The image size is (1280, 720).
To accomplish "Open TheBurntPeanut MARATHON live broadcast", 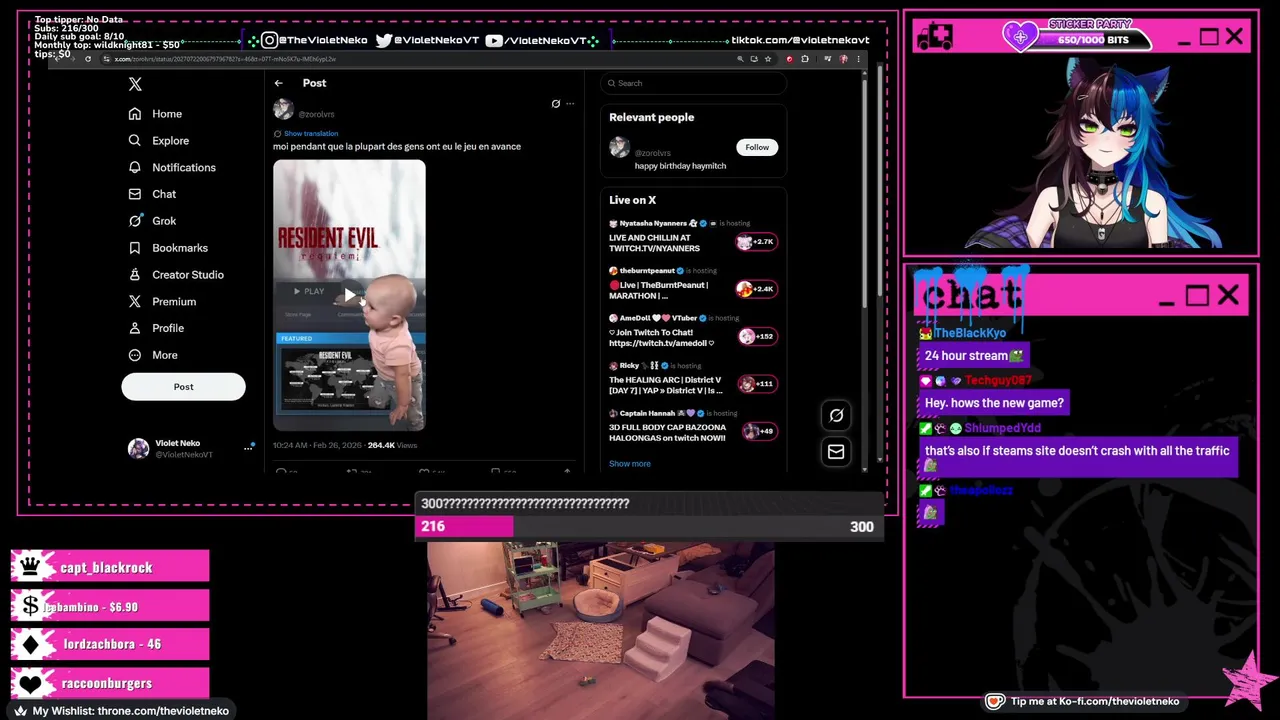I will pyautogui.click(x=658, y=290).
